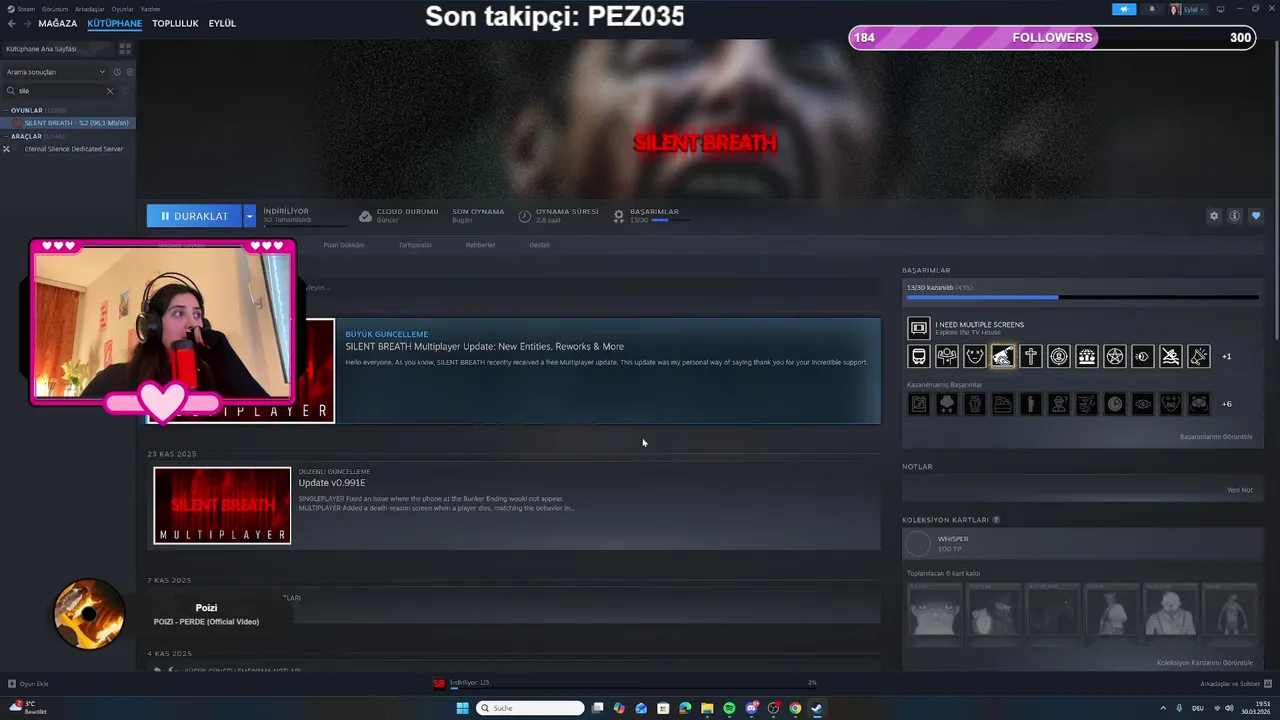Screen dimensions: 1280x720
Task: Show +1 more earned achievements
Action: (x=1227, y=356)
